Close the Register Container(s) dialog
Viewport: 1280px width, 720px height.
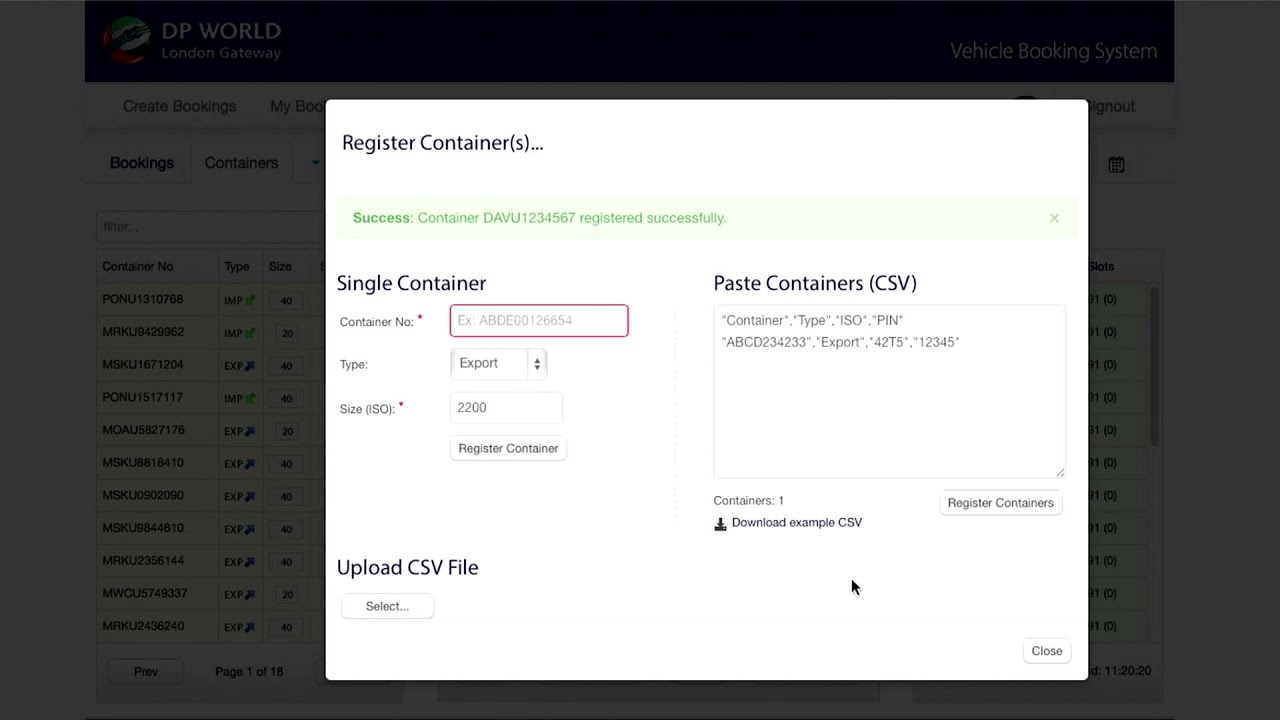point(1047,651)
